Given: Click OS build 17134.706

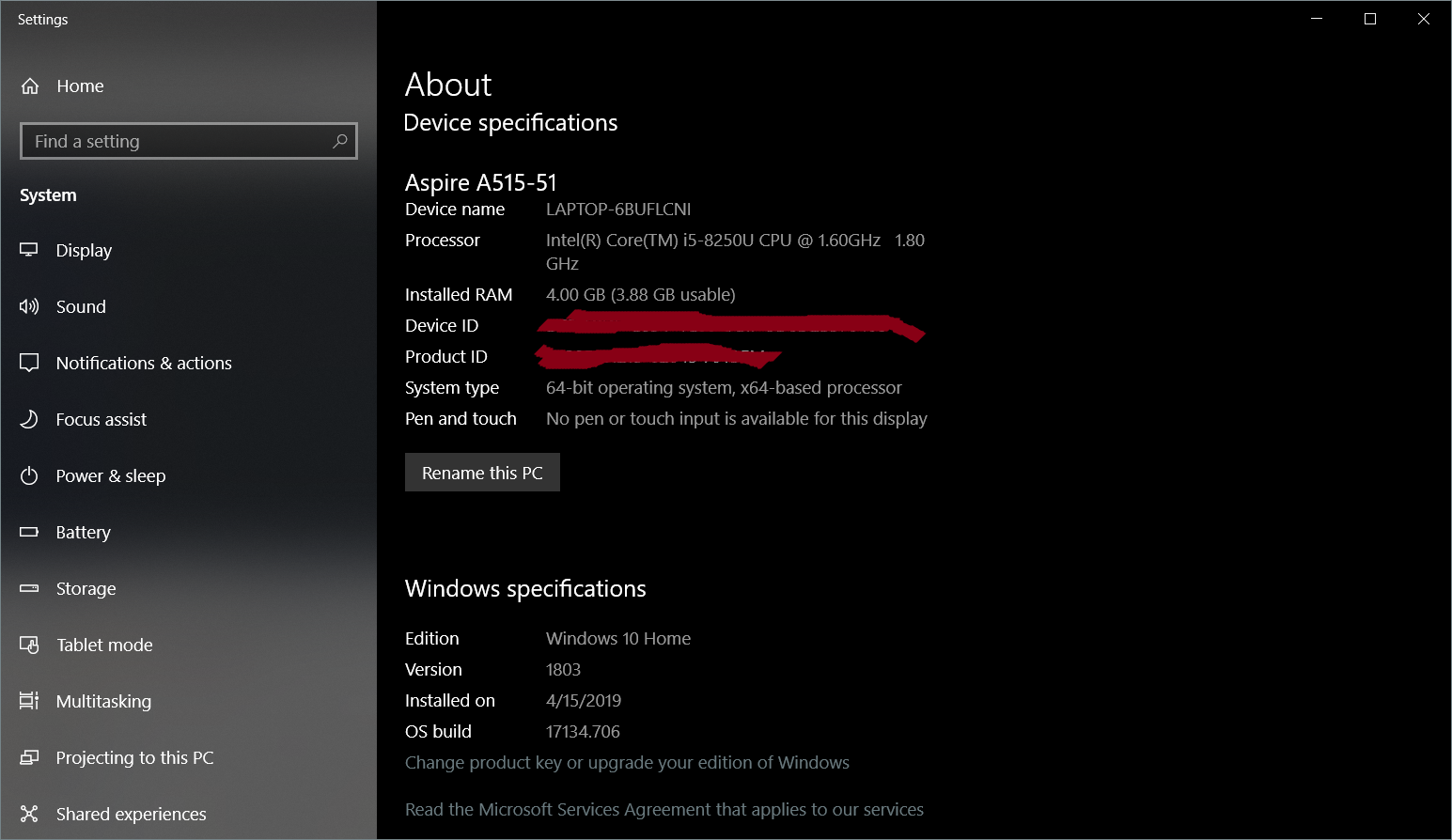Looking at the screenshot, I should (x=583, y=732).
